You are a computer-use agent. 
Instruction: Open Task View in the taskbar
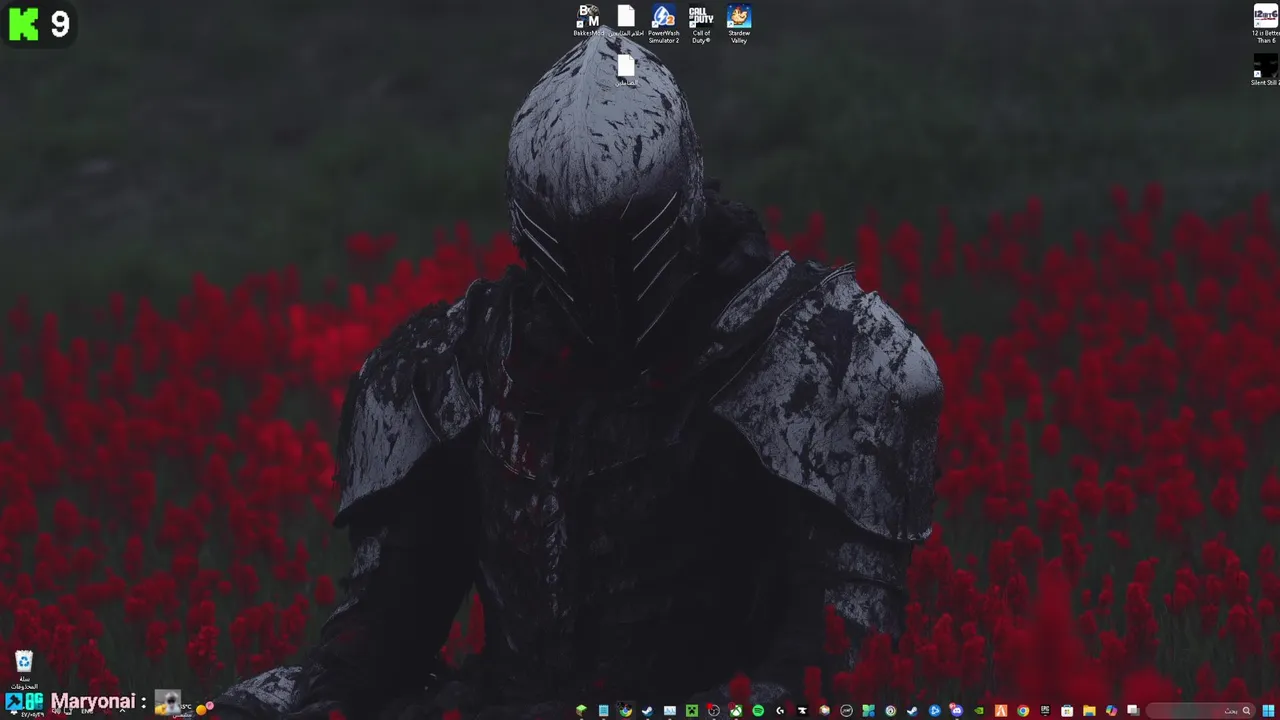[x=1133, y=710]
